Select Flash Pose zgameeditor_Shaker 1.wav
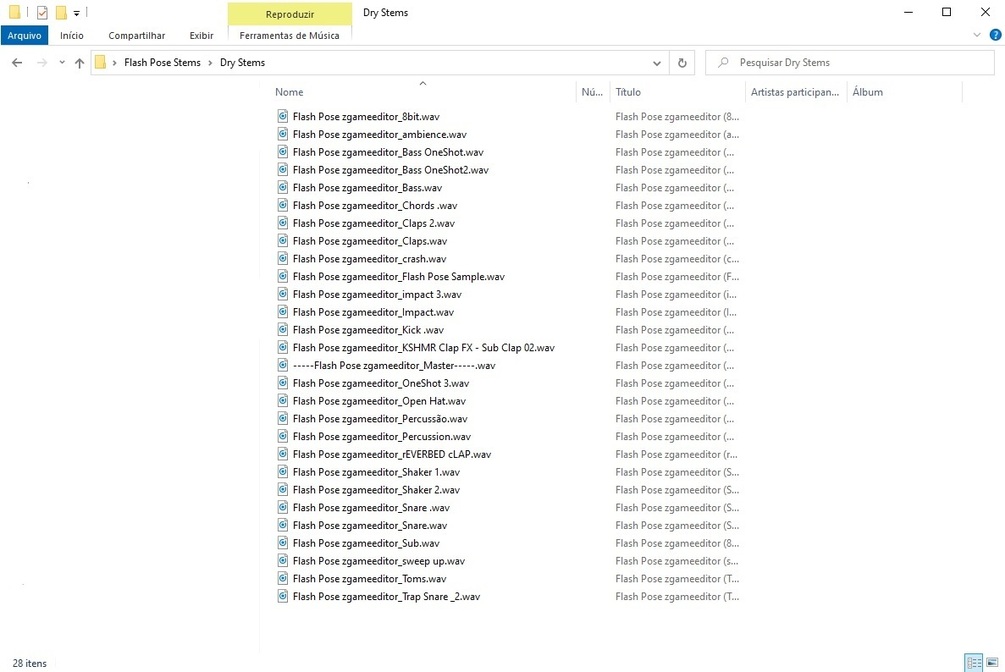 (376, 472)
